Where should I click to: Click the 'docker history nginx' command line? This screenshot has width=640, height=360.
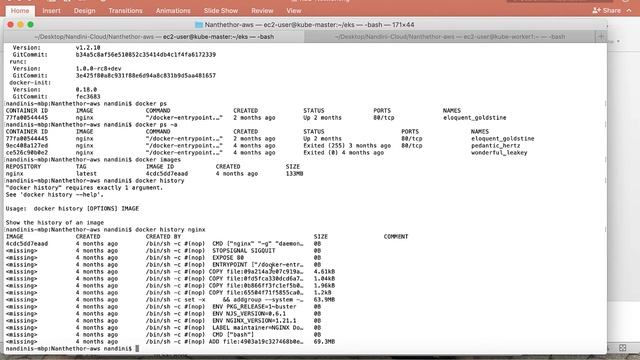105,230
